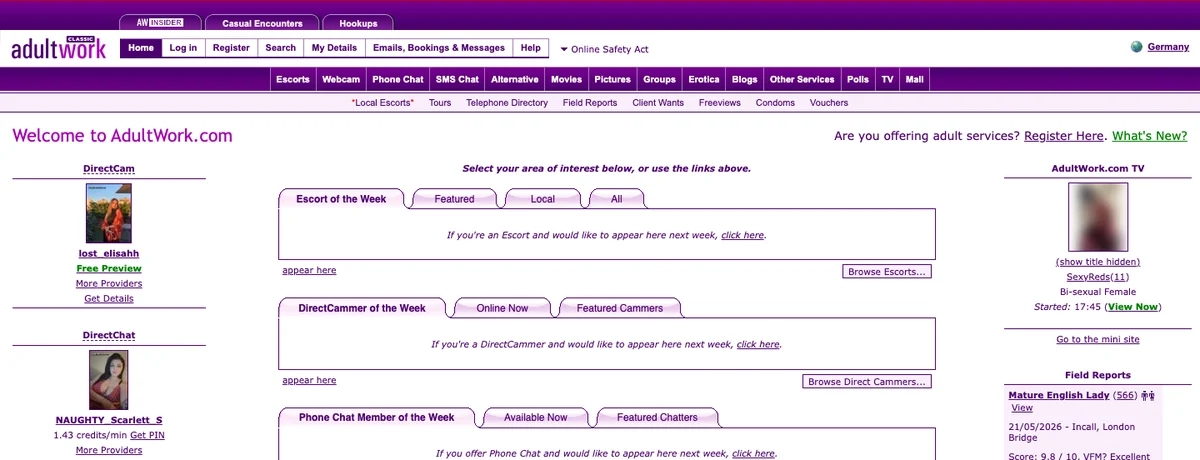Open the Search menu item

(x=281, y=48)
